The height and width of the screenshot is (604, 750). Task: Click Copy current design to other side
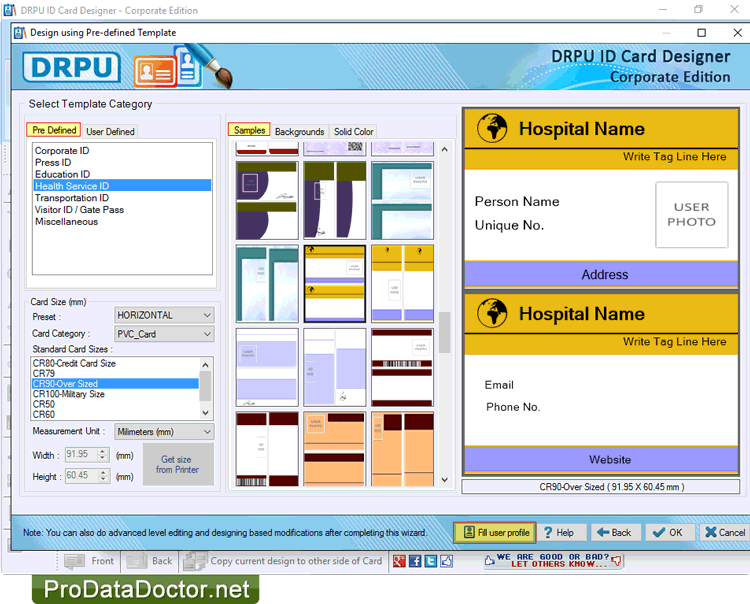point(283,561)
